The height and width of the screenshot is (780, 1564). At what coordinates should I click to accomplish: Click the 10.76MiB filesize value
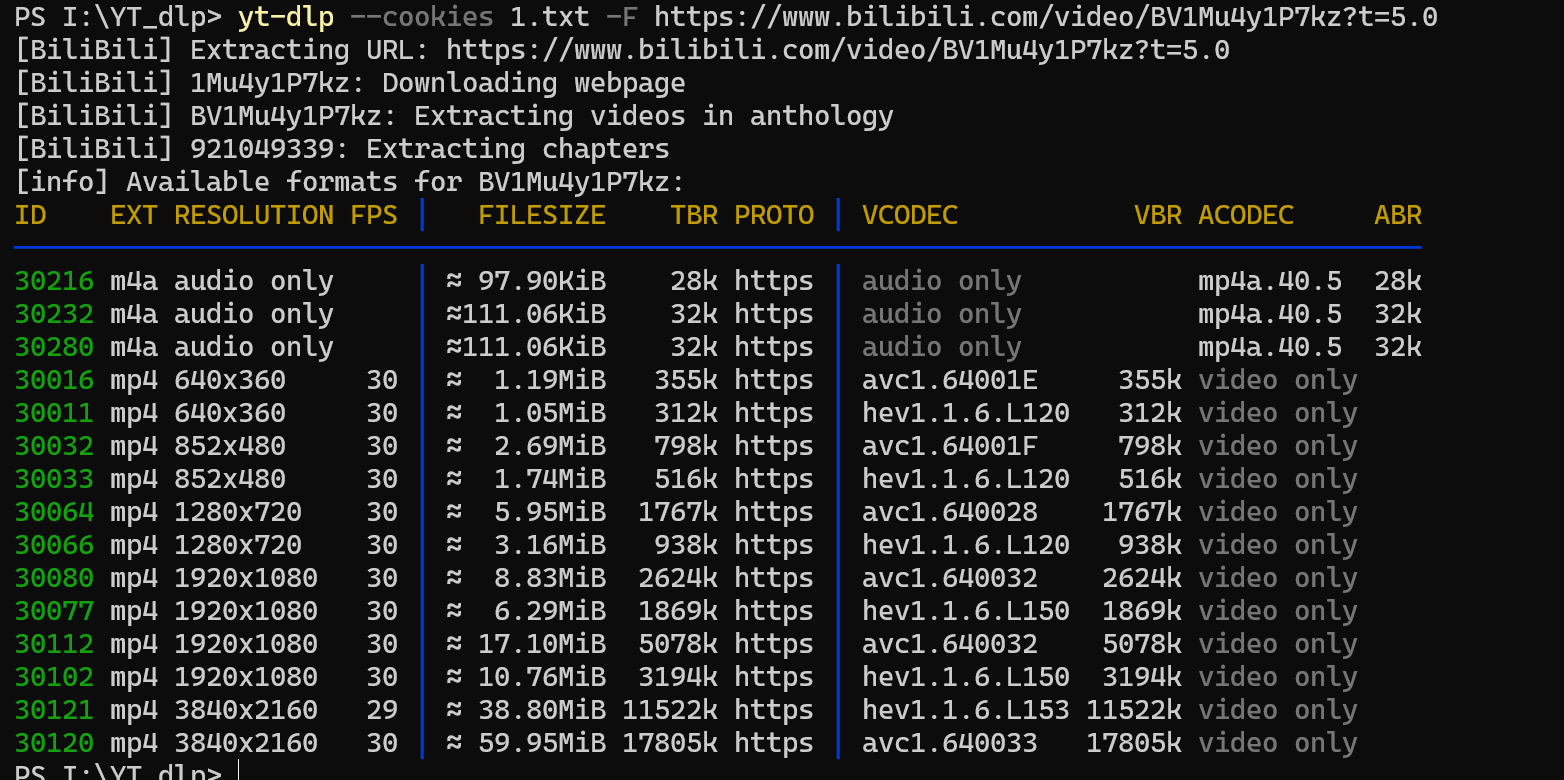click(542, 677)
